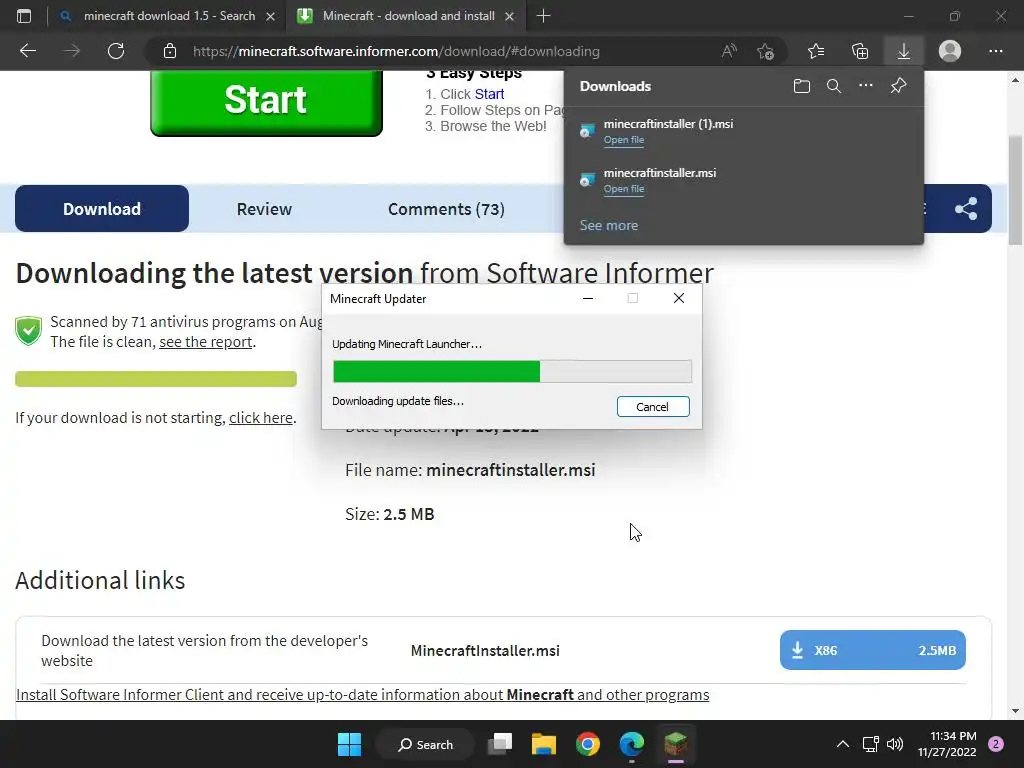This screenshot has width=1024, height=768.
Task: Open more options in Downloads panel
Action: (x=866, y=86)
